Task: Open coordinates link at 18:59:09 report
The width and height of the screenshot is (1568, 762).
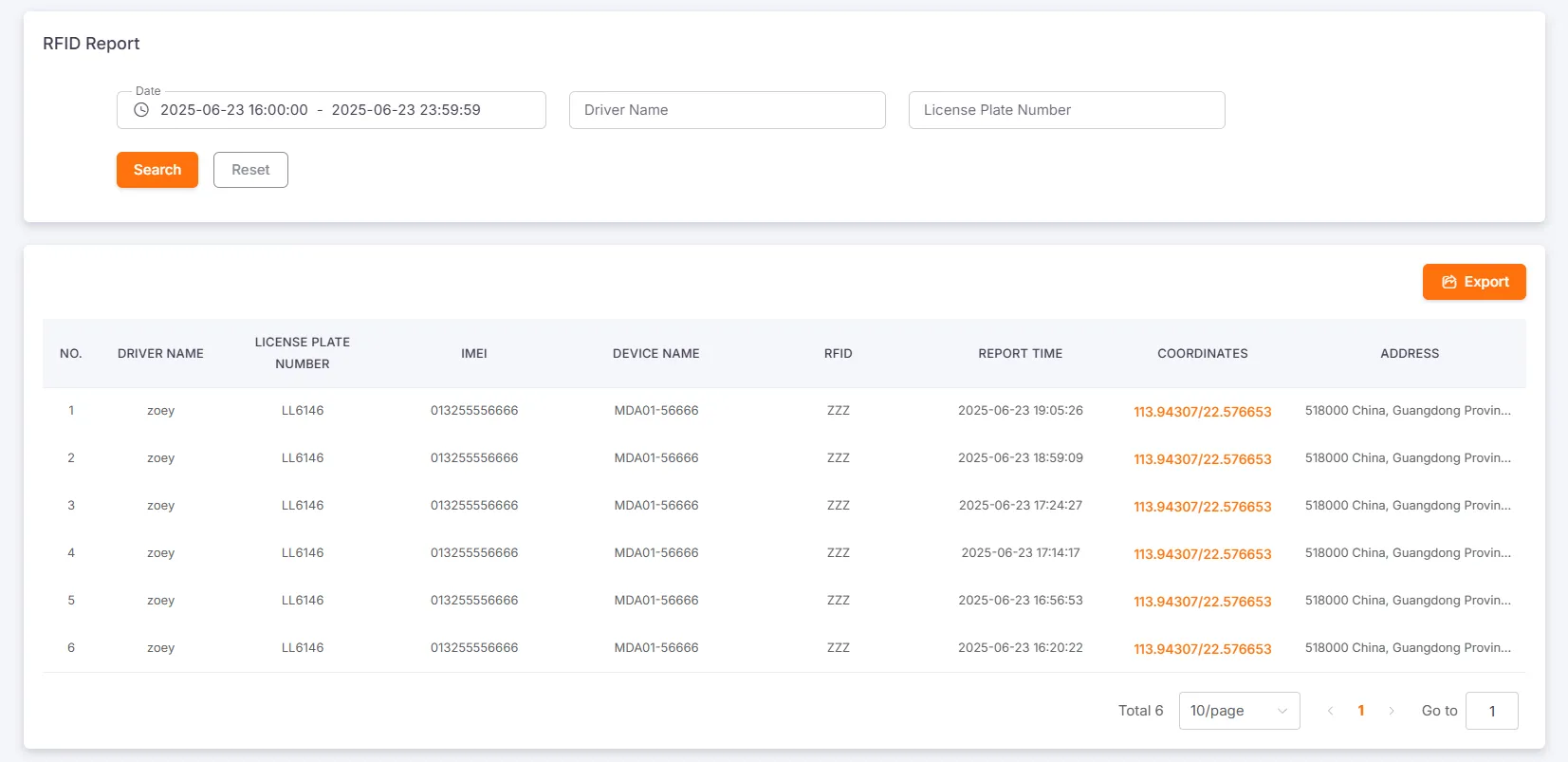Action: point(1202,459)
